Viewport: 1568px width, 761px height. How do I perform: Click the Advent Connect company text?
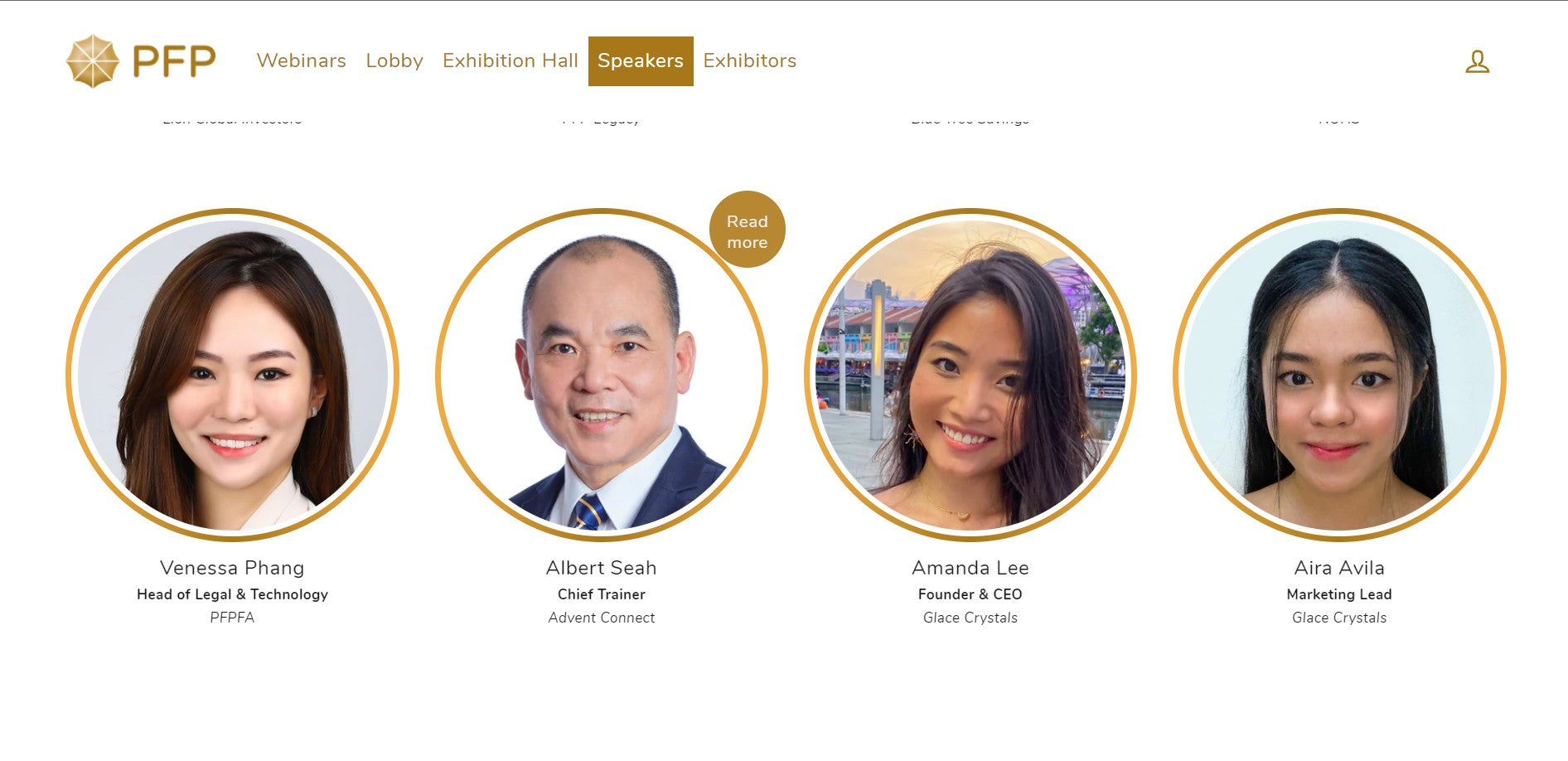[602, 618]
